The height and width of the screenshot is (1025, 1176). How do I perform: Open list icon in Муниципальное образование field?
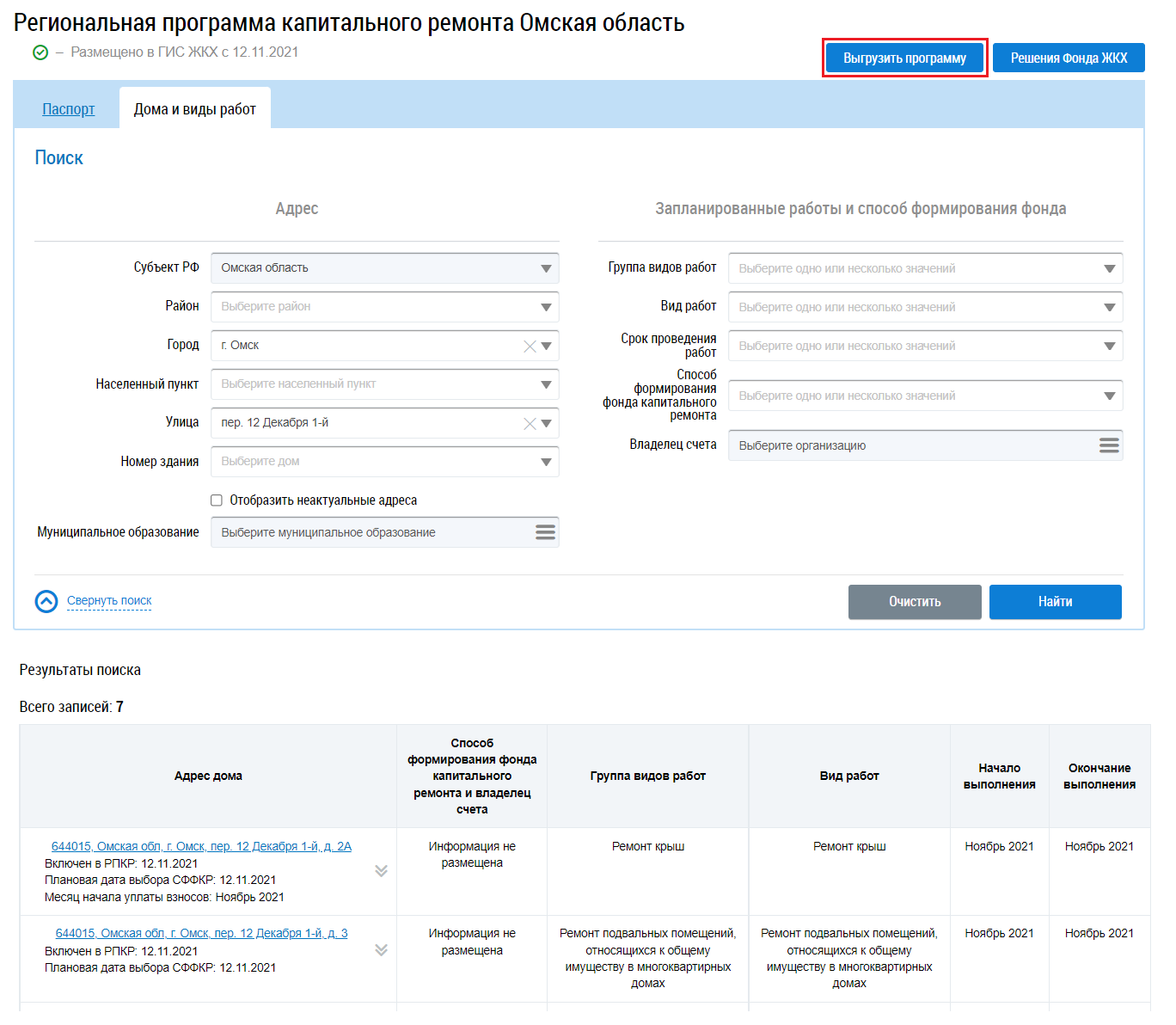(x=545, y=532)
